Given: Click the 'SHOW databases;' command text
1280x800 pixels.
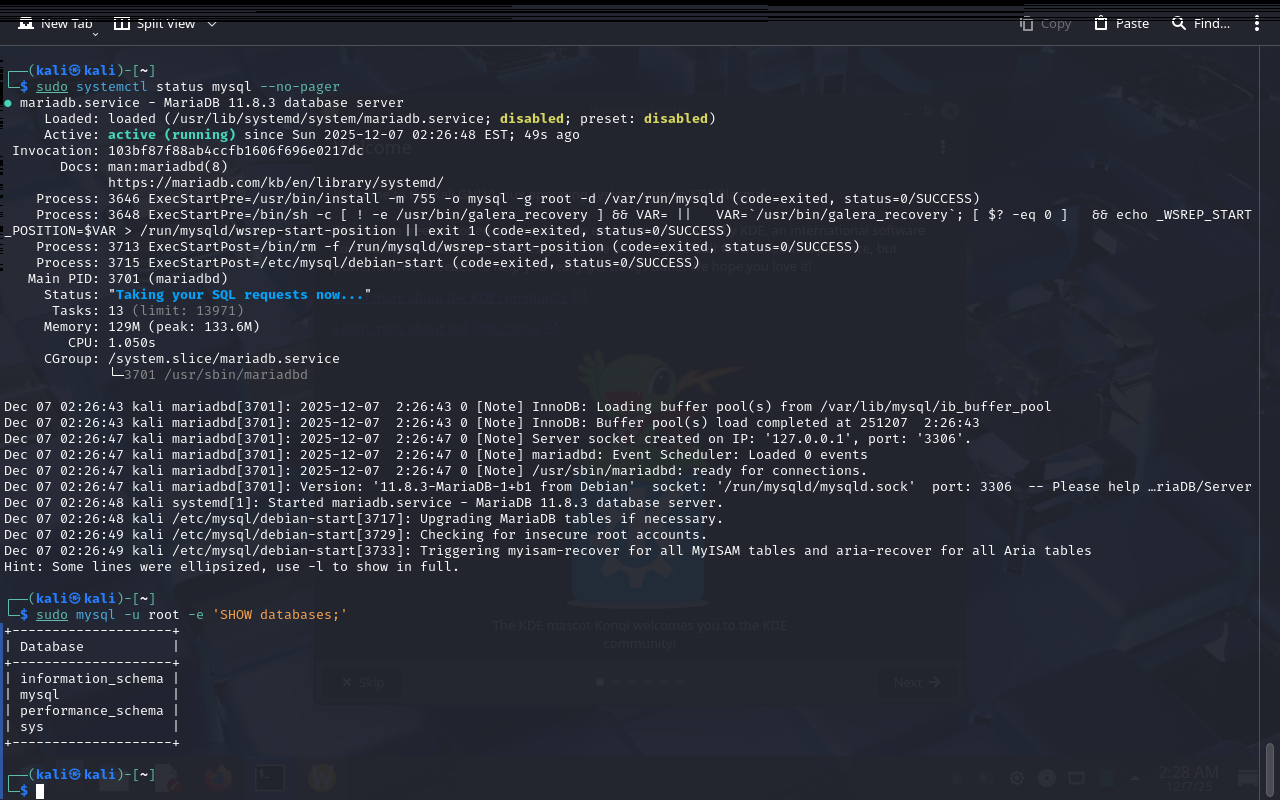Looking at the screenshot, I should pos(279,614).
